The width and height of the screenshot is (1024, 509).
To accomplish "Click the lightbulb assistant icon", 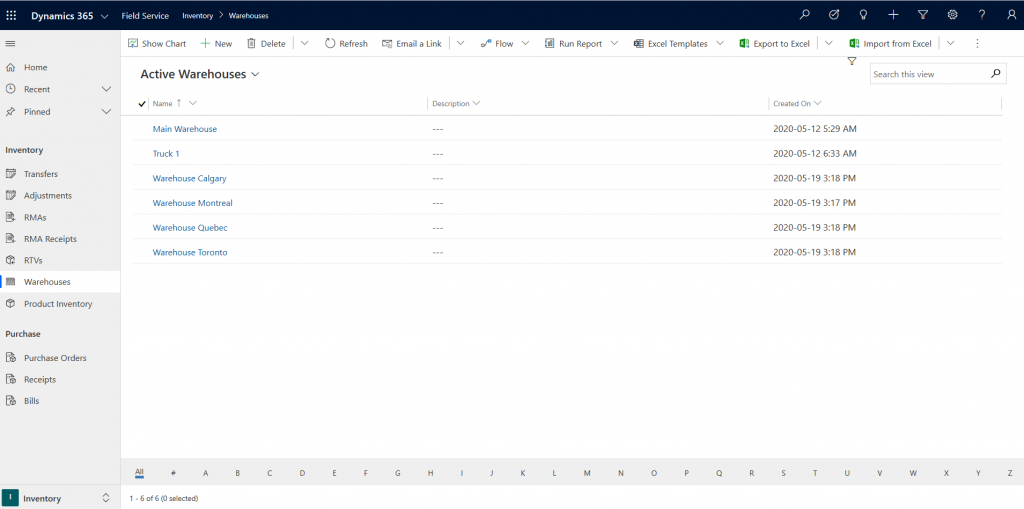I will click(863, 15).
